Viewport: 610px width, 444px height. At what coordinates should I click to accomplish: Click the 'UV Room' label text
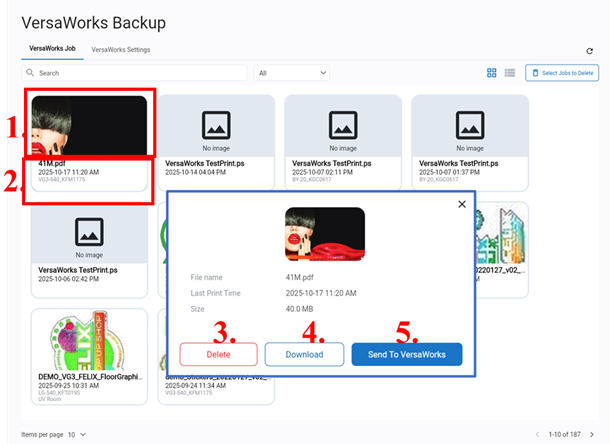coord(49,399)
